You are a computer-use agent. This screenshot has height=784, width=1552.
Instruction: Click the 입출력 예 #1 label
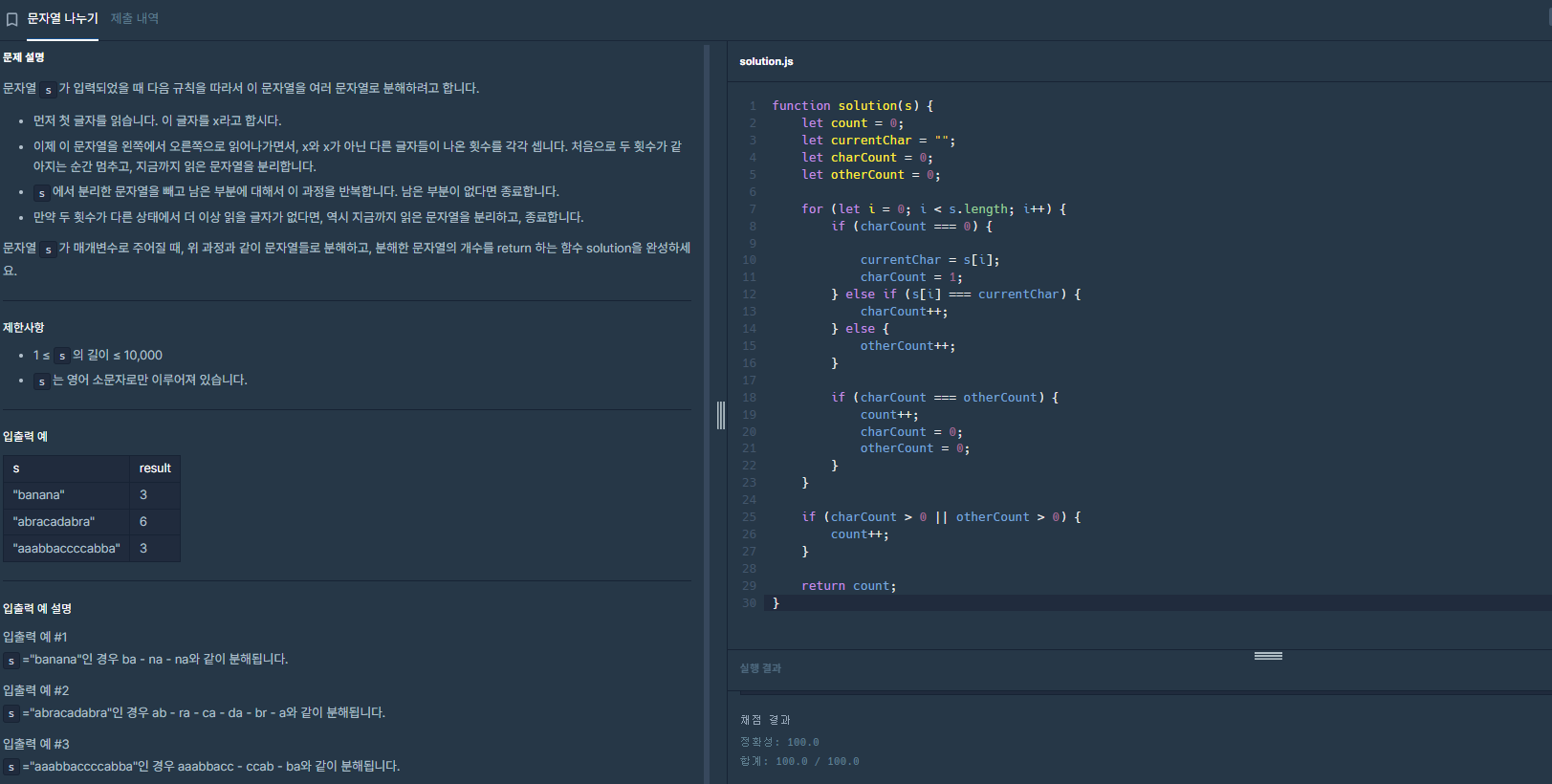(35, 637)
